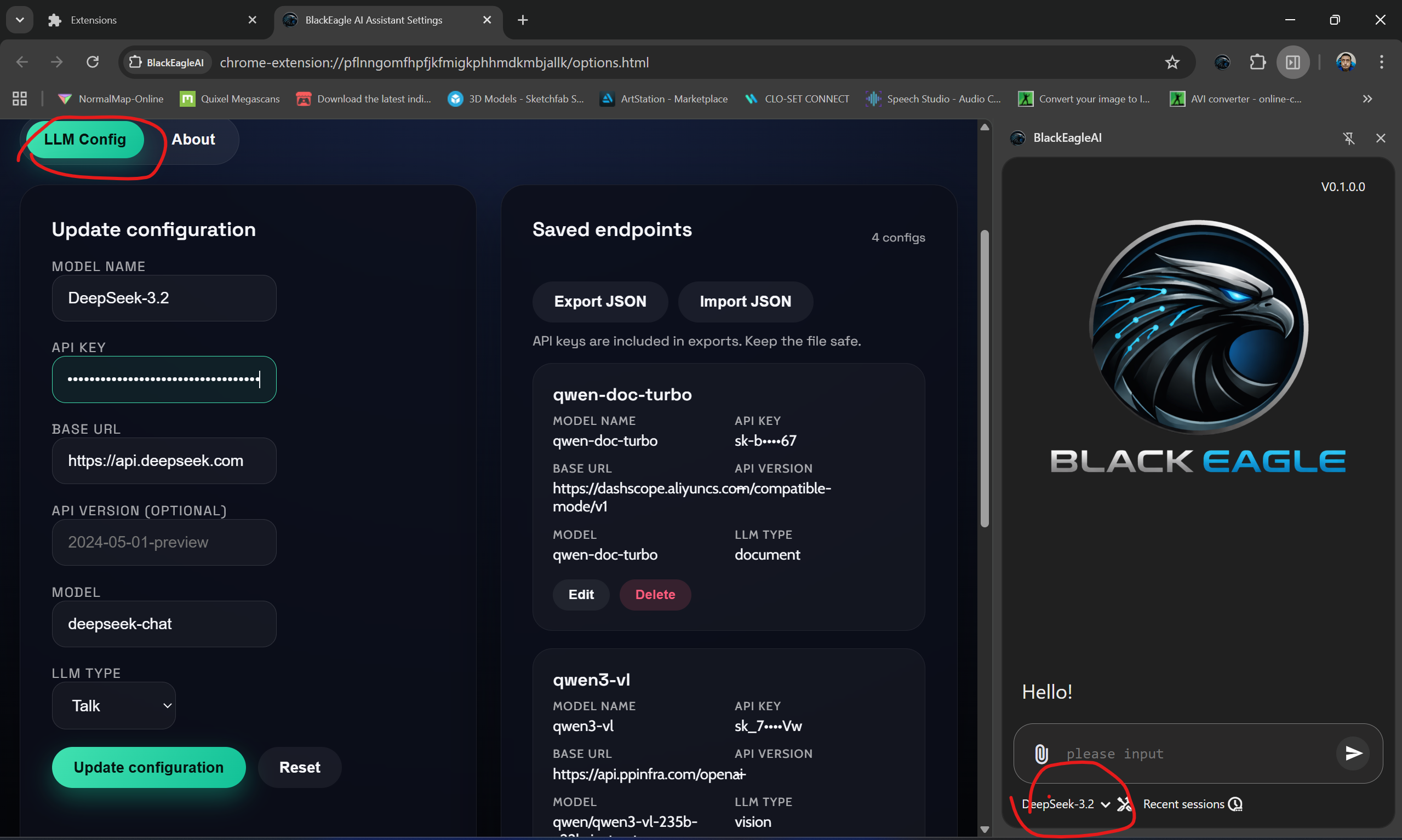Open the LLM TYPE Talk dropdown
This screenshot has height=840, width=1402.
coord(114,705)
